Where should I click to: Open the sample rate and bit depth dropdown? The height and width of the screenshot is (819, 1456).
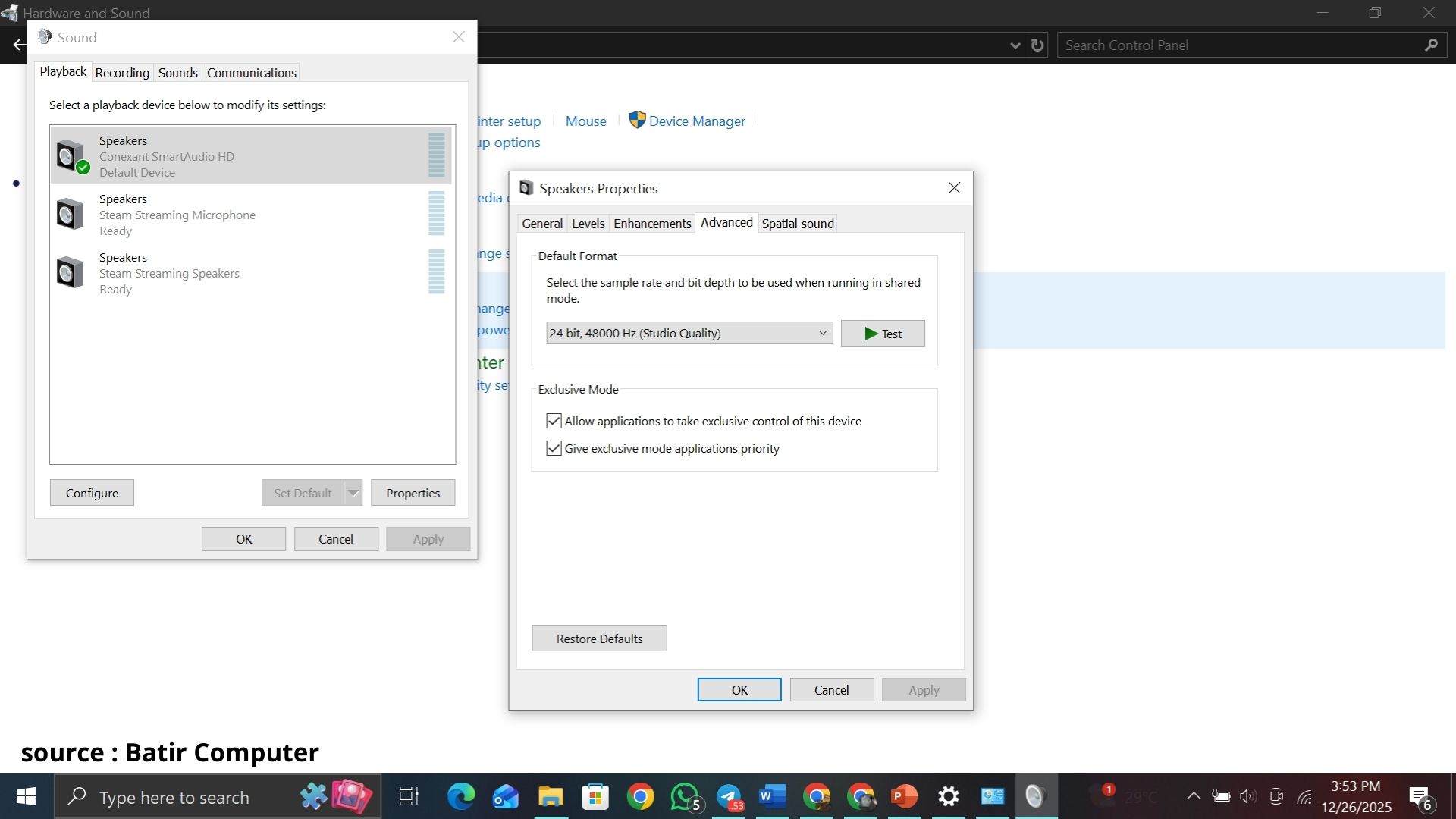pyautogui.click(x=689, y=333)
